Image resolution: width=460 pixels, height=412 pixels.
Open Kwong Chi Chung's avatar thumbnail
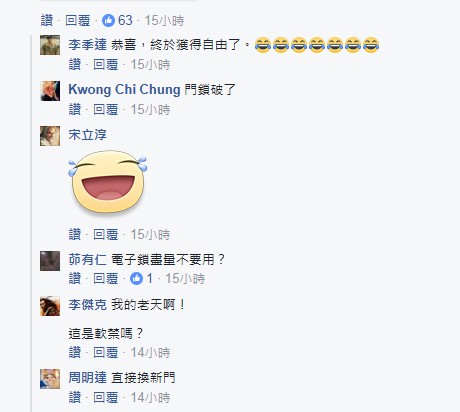(x=50, y=91)
